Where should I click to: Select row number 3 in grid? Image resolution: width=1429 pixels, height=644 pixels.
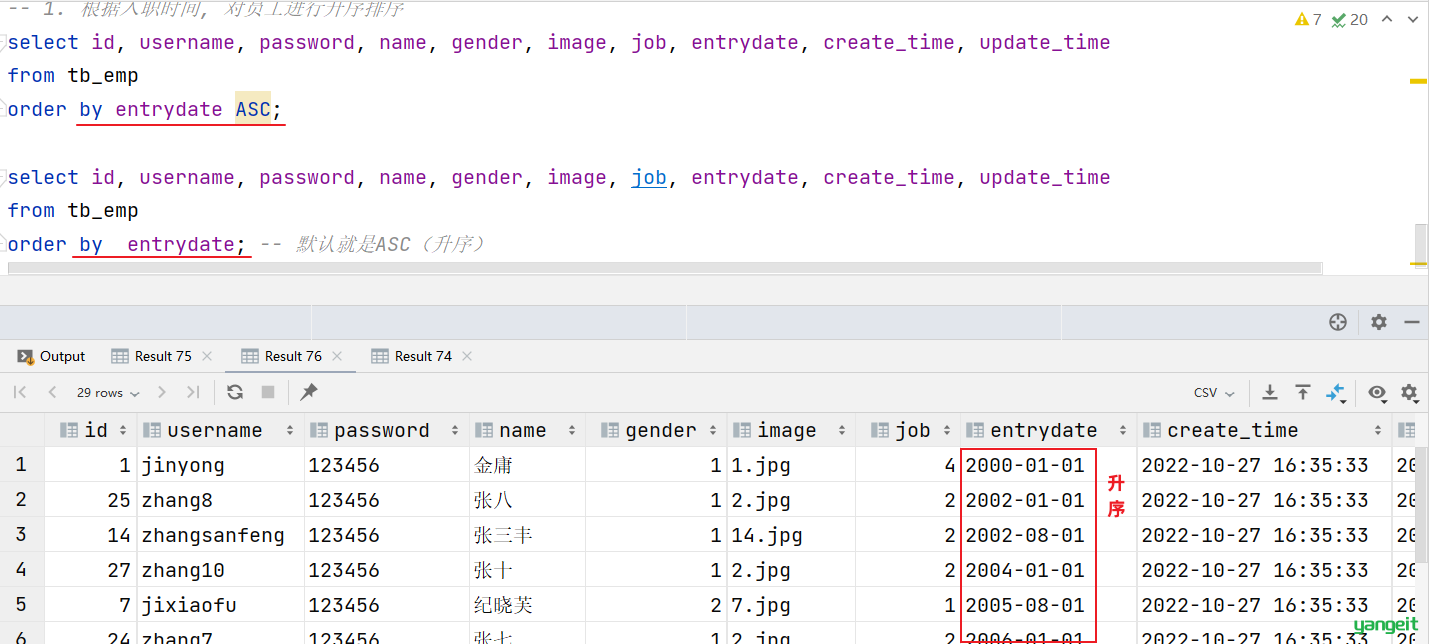point(21,535)
